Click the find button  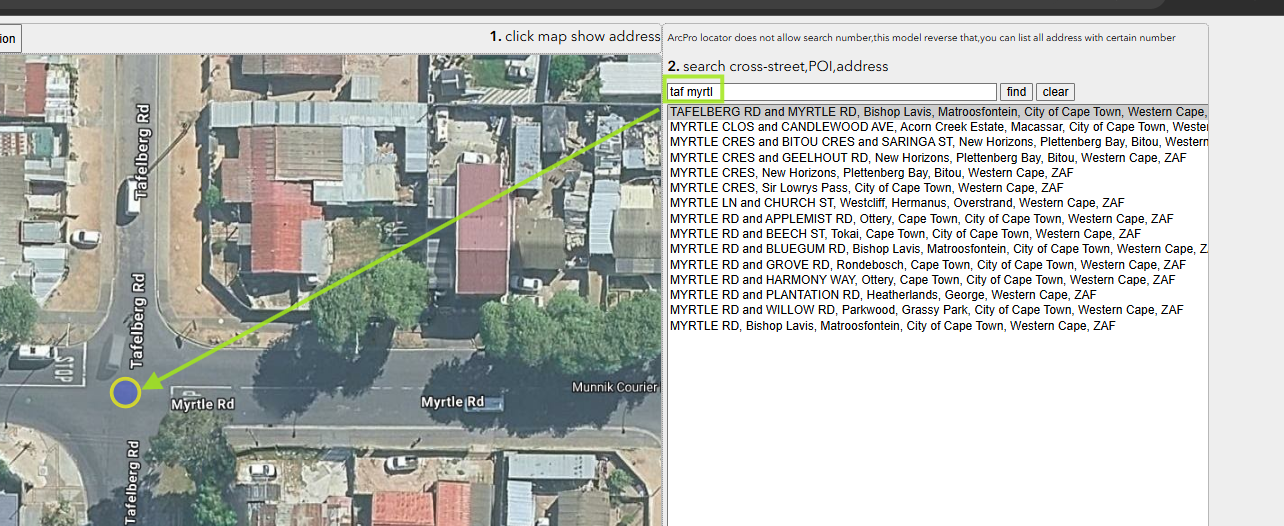[1016, 92]
